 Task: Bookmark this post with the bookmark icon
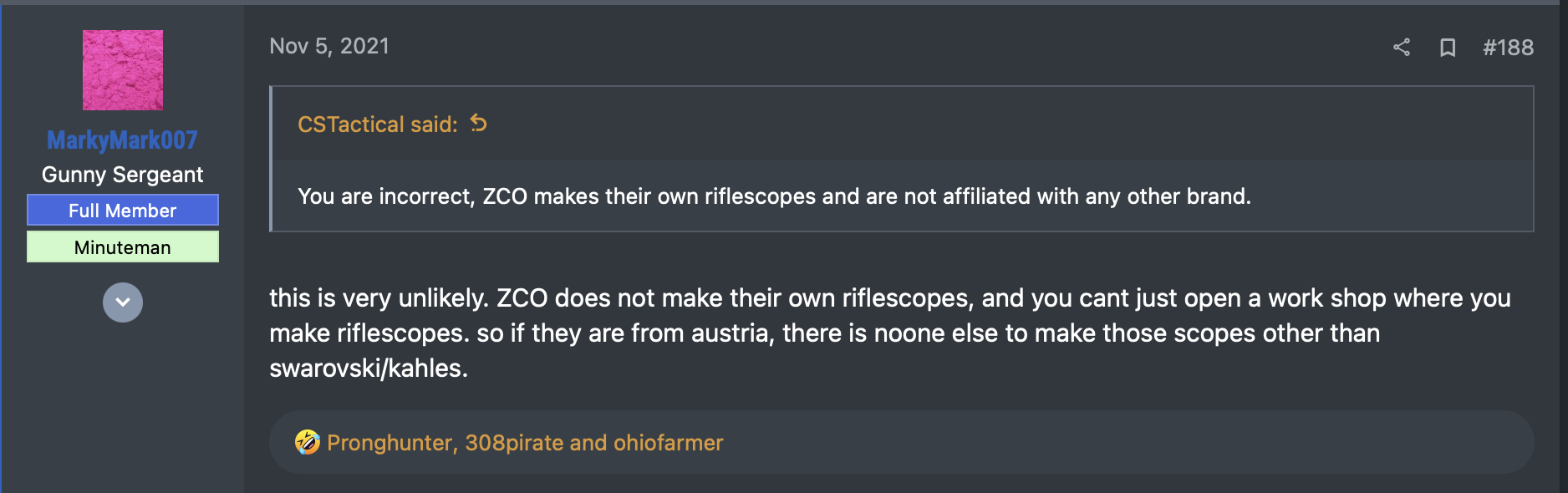click(x=1448, y=48)
